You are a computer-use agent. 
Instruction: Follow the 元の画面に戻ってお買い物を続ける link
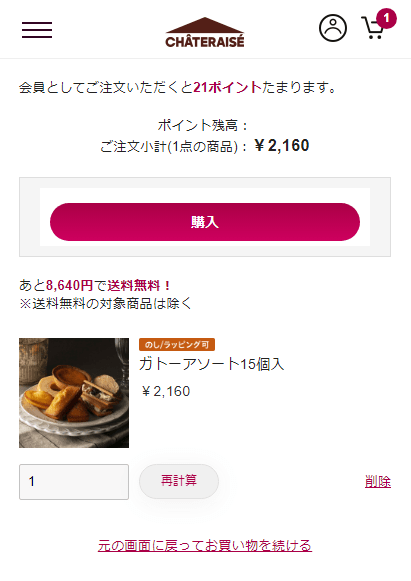[205, 545]
